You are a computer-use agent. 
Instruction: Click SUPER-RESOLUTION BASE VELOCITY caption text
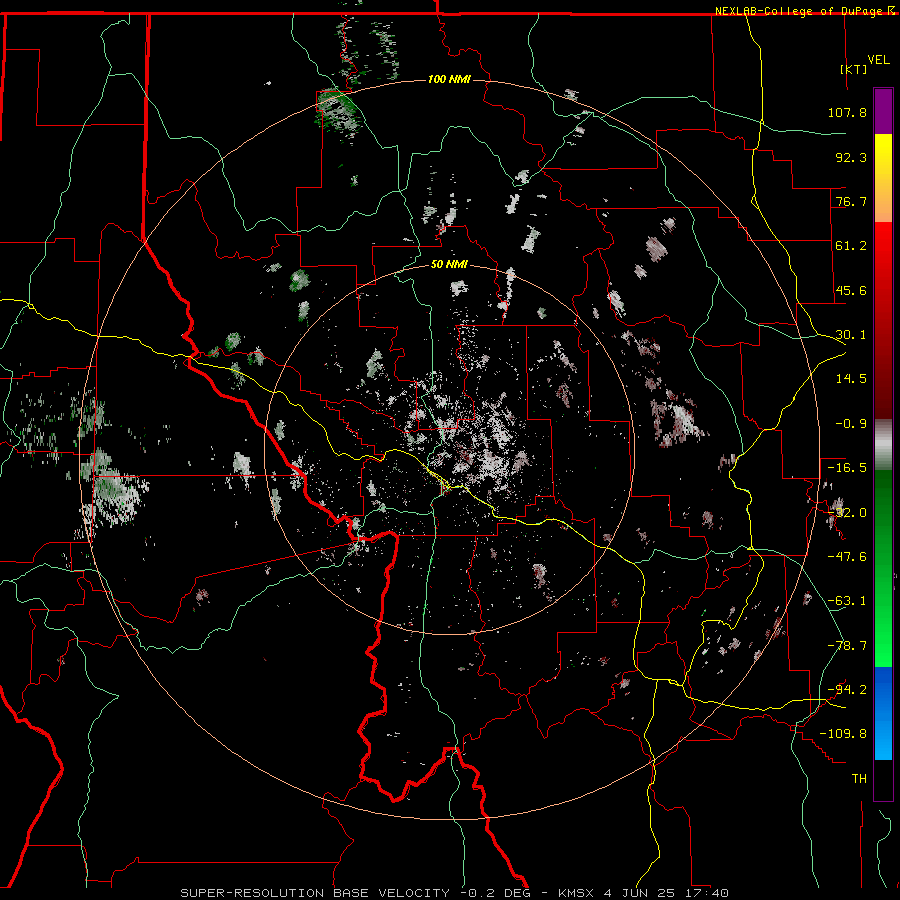315,893
